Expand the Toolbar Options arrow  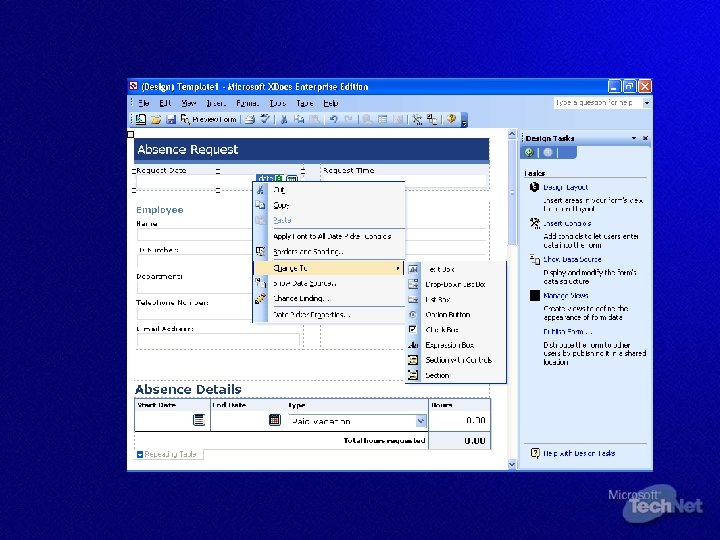tap(464, 120)
